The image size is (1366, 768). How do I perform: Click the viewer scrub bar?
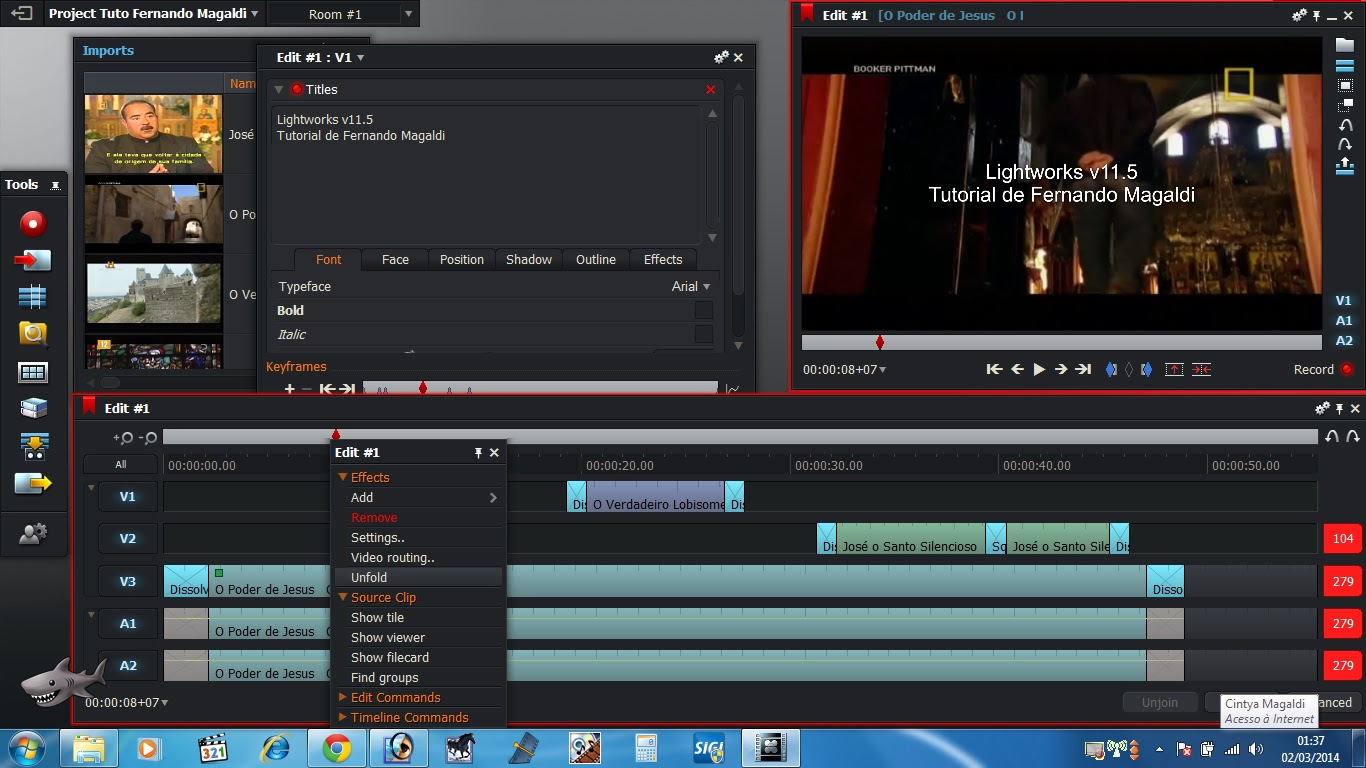click(1062, 342)
